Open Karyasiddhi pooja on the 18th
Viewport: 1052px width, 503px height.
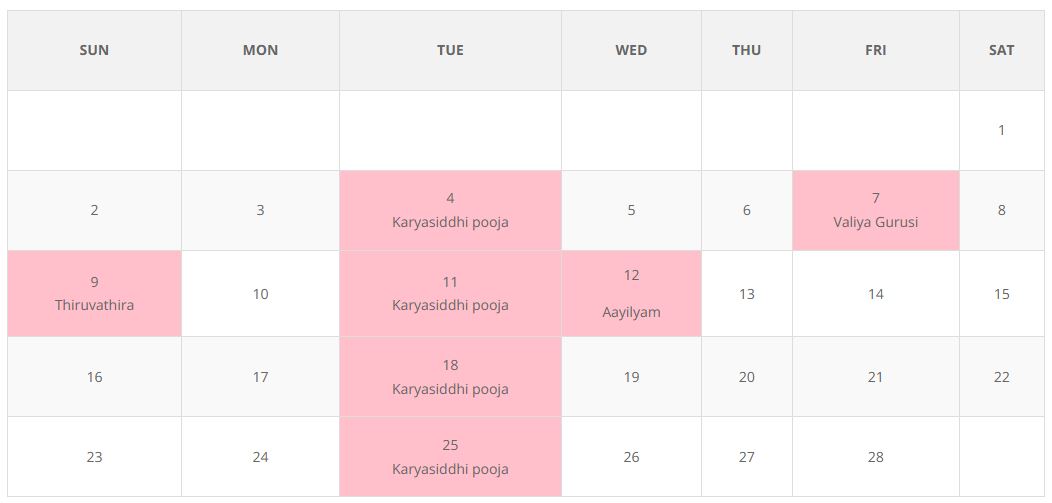tap(450, 389)
